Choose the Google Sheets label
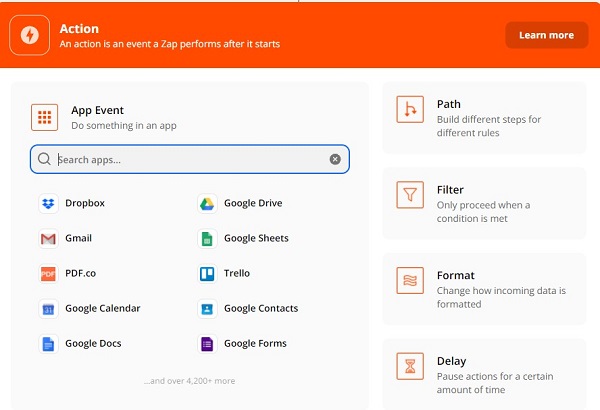The height and width of the screenshot is (410, 600). point(256,238)
